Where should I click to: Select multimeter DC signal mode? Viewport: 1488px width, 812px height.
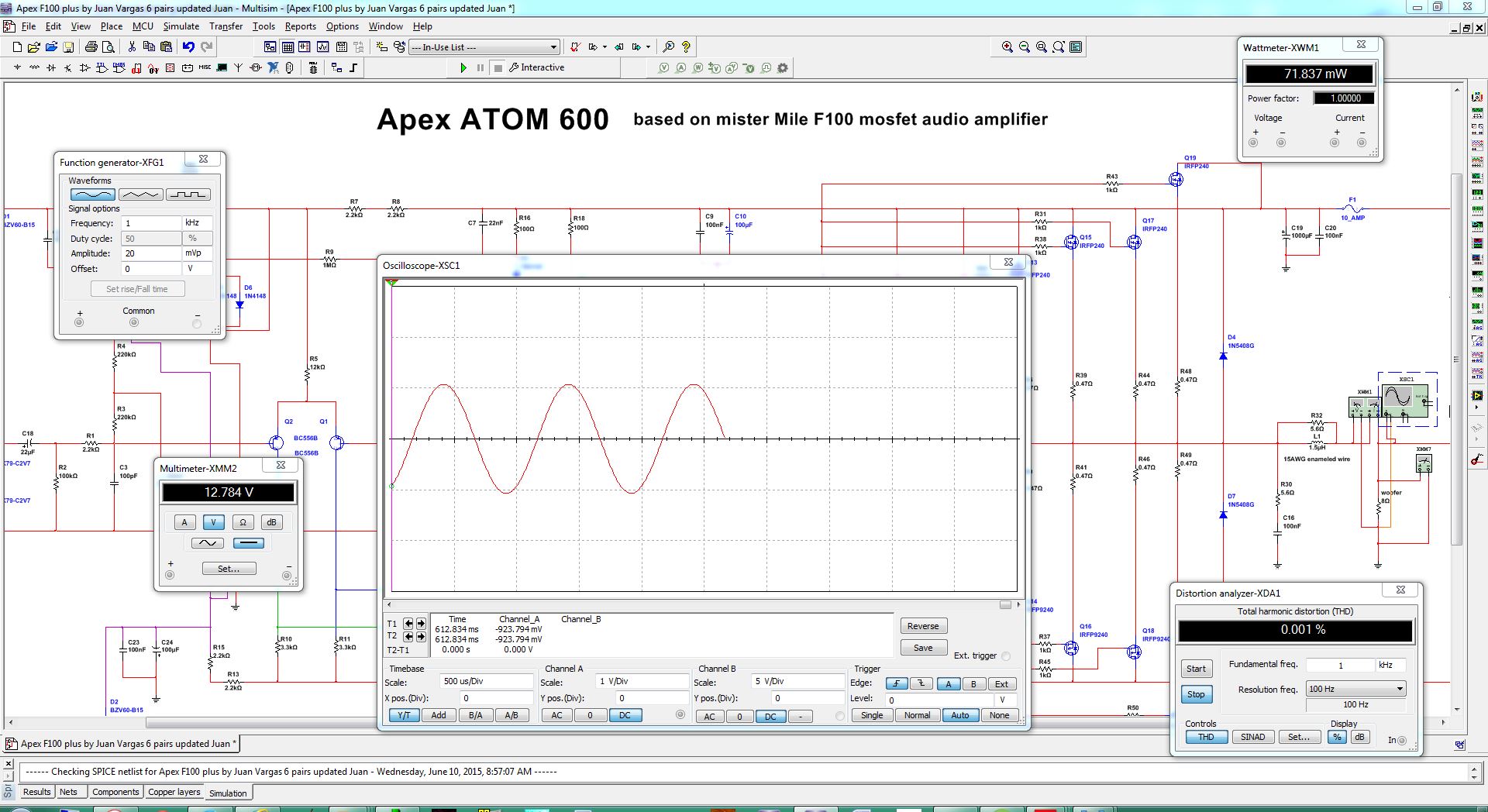[248, 543]
